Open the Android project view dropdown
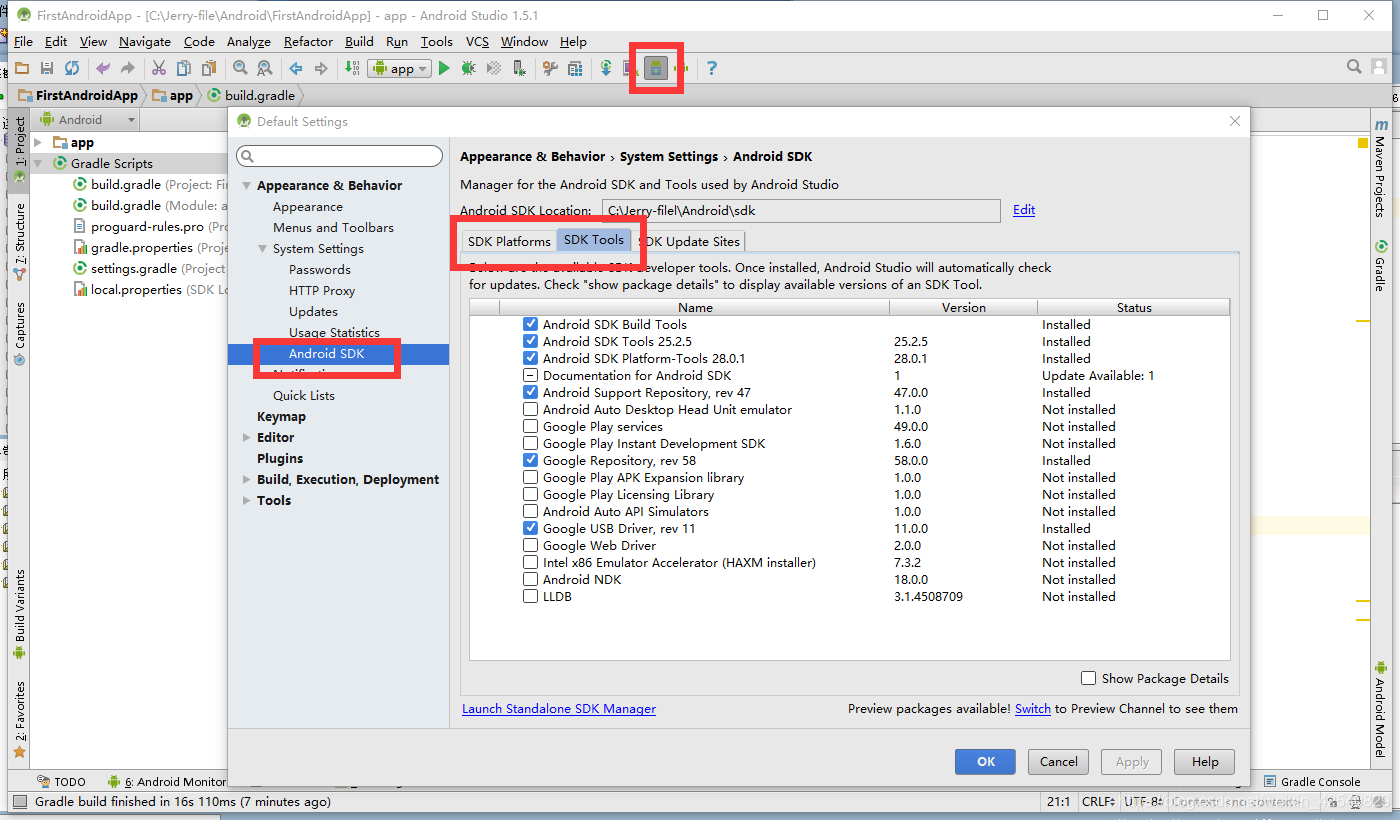This screenshot has height=820, width=1400. coord(88,119)
